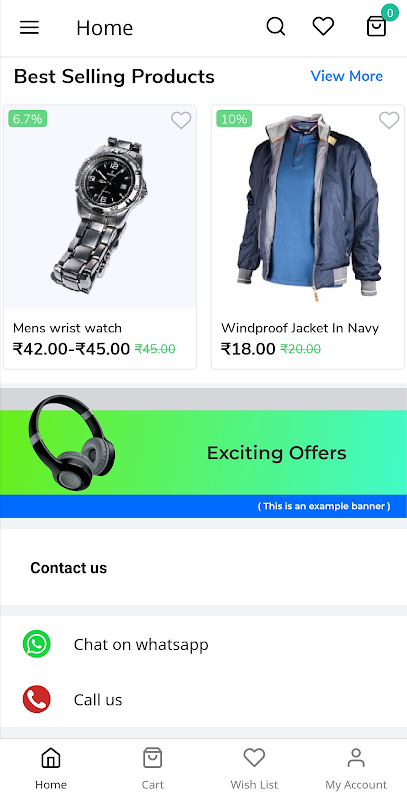Click the green WhatsApp icon
The height and width of the screenshot is (800, 407).
(37, 644)
